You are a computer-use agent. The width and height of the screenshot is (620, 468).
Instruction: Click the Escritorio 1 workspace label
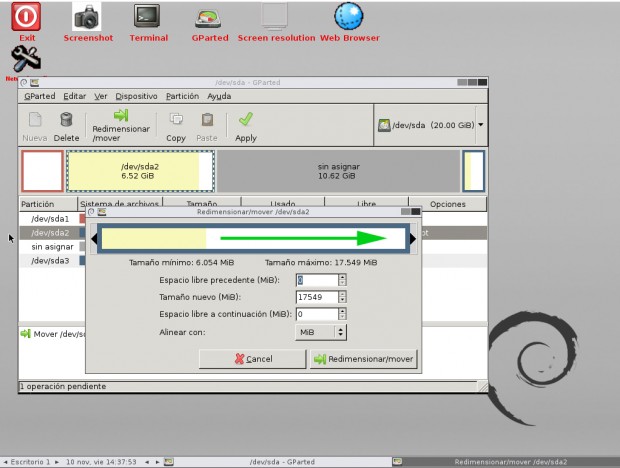tap(30, 462)
